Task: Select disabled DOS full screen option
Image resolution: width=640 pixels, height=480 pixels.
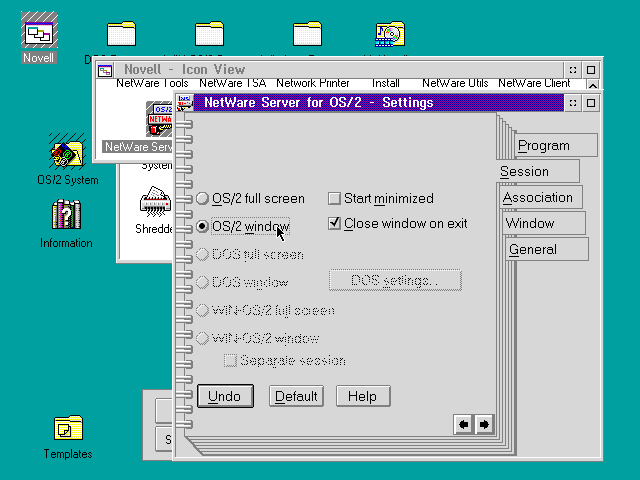Action: (x=250, y=254)
